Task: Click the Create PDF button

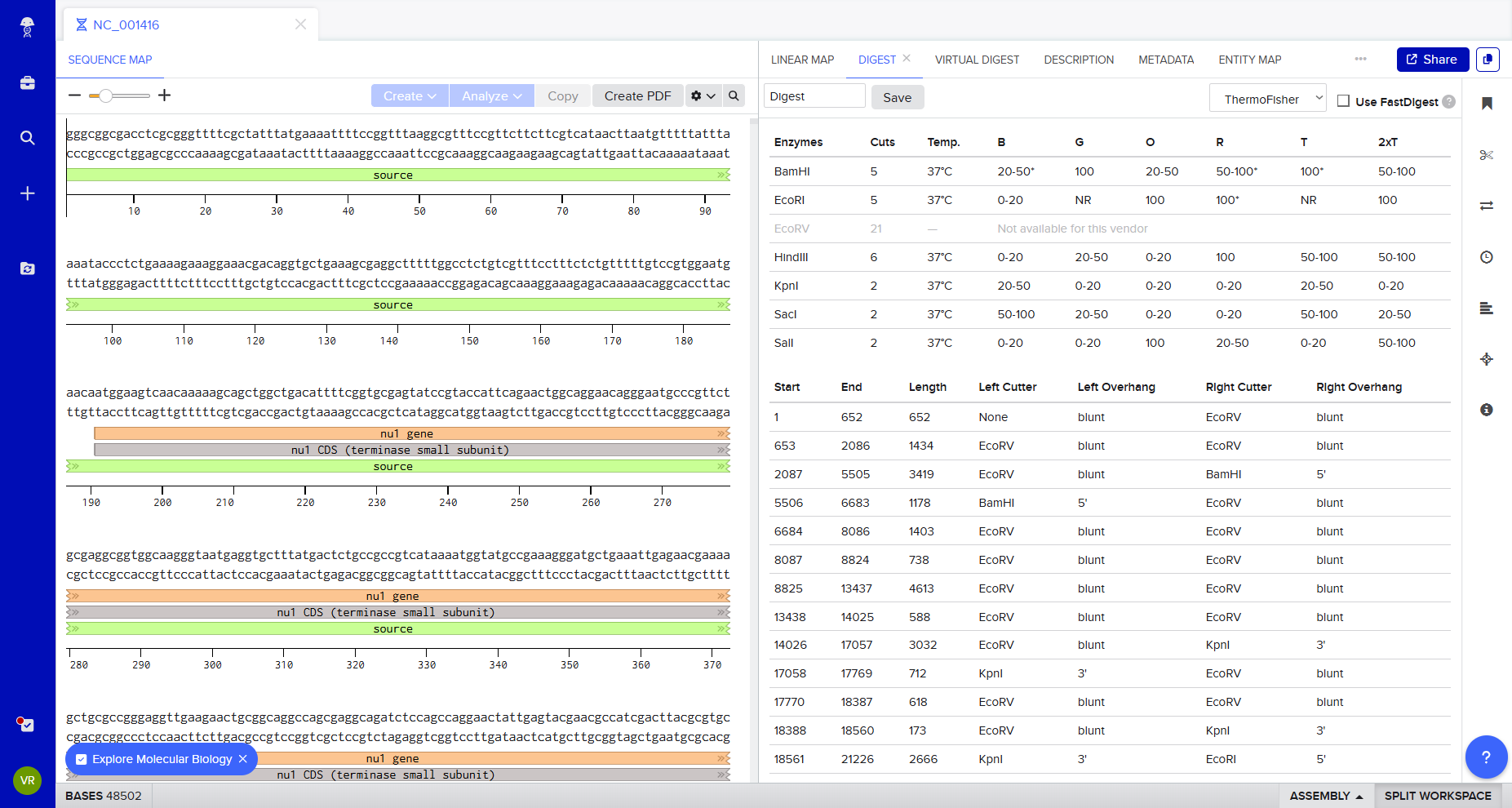Action: coord(637,95)
